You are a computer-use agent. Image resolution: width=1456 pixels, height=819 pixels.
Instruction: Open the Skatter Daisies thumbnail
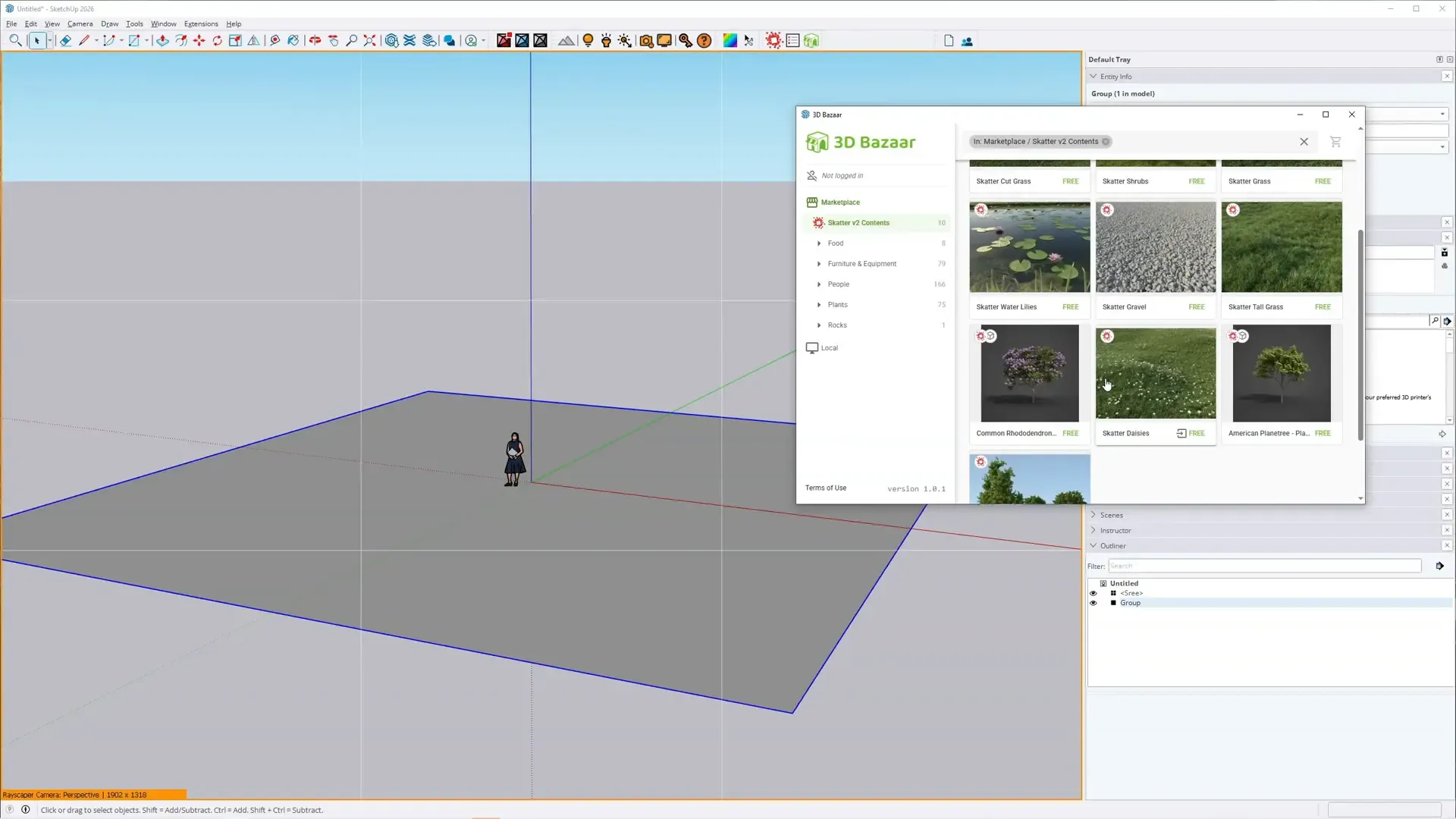coord(1155,373)
